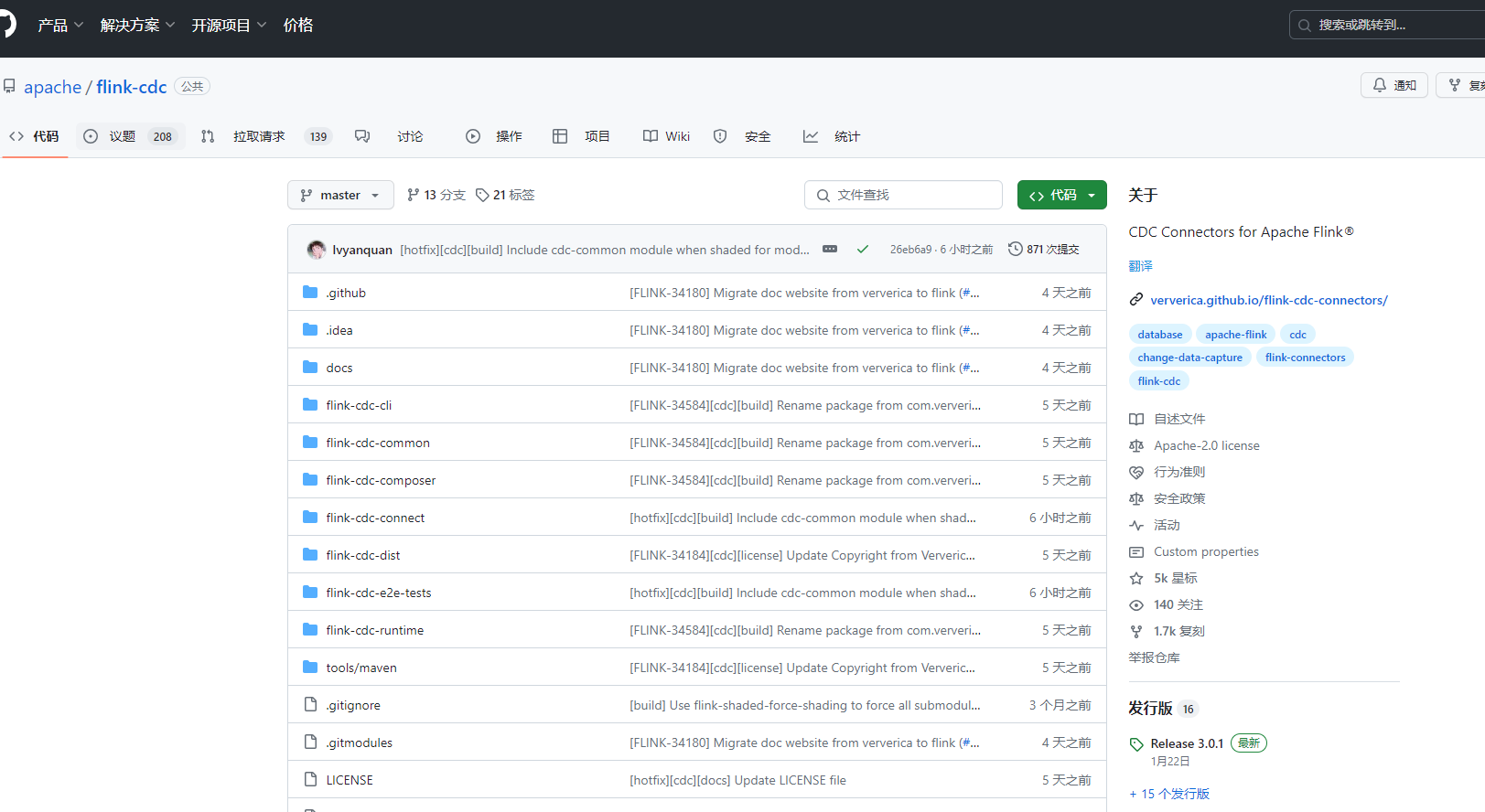
Task: Expand the 开源项目 menu
Action: tap(229, 26)
